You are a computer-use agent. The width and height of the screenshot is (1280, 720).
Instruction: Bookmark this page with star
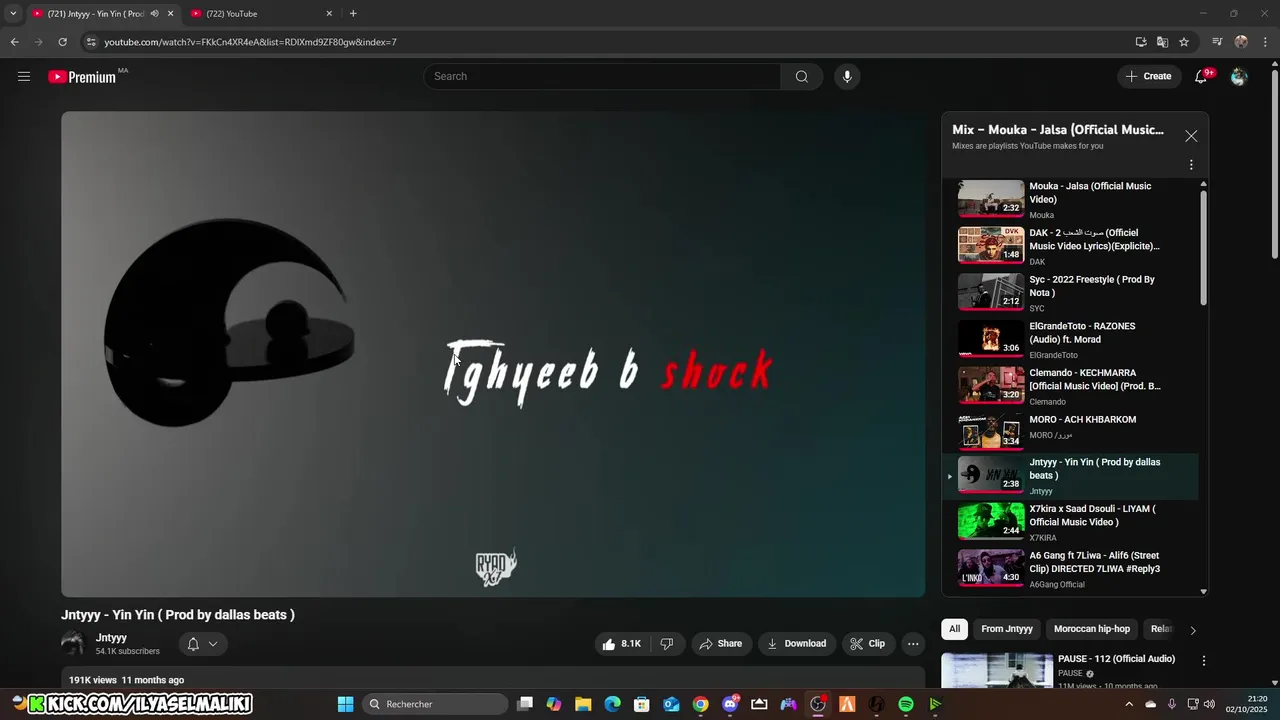click(1184, 42)
